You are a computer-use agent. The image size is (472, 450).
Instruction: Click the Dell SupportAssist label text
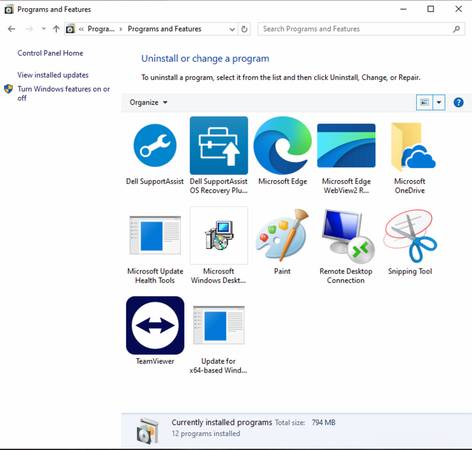155,181
